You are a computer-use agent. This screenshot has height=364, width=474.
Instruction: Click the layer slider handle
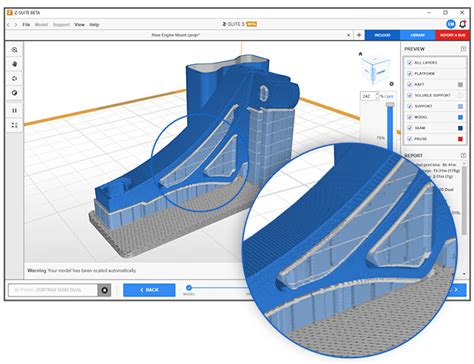coord(390,105)
